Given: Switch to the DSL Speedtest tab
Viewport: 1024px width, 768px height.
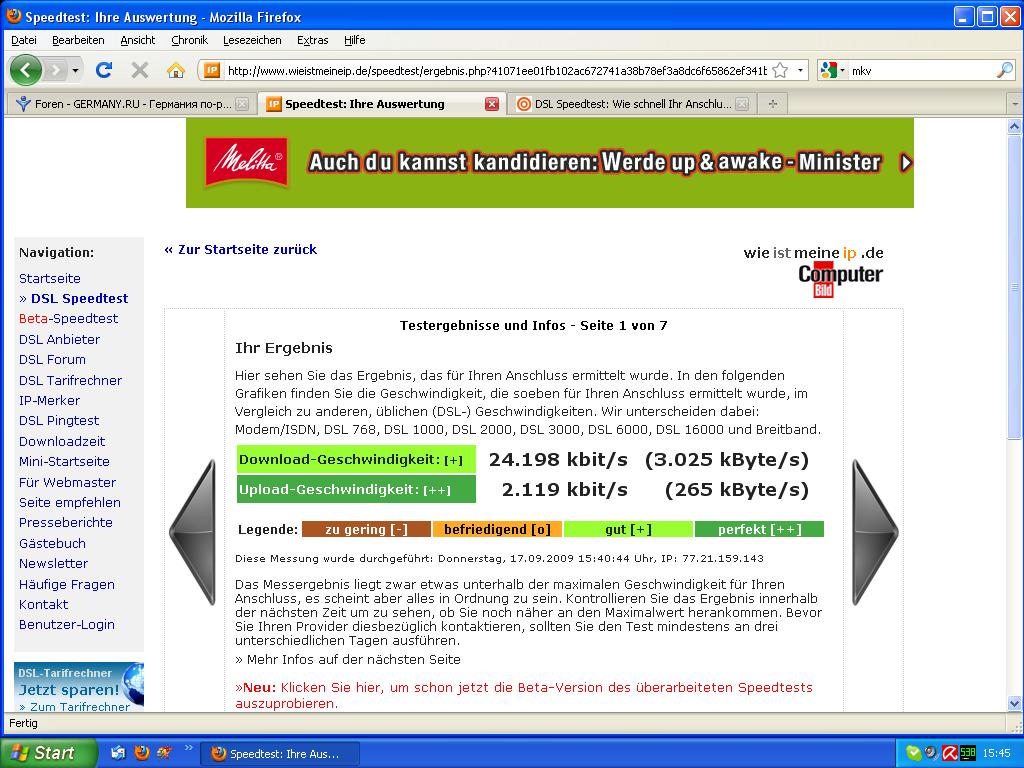Looking at the screenshot, I should (630, 103).
